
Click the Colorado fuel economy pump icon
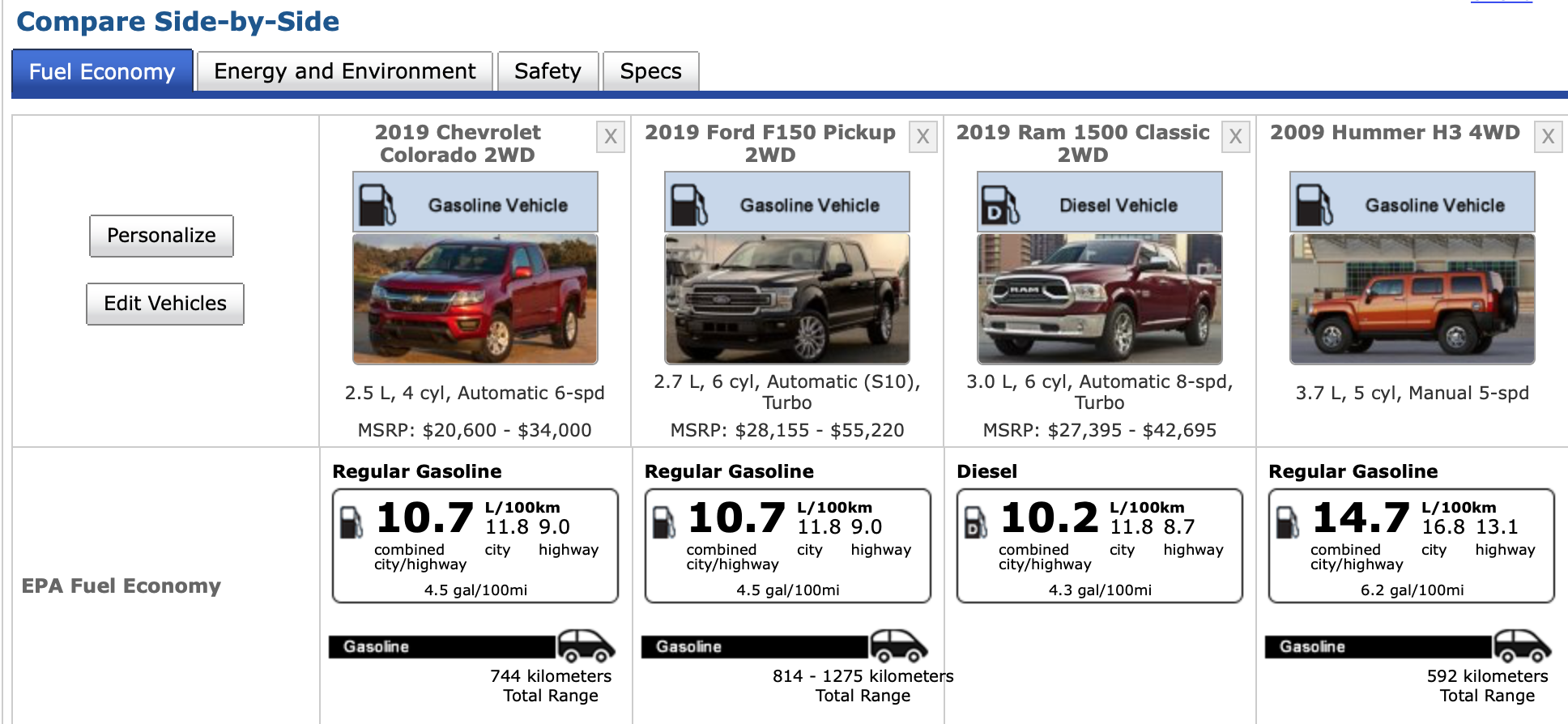pyautogui.click(x=352, y=522)
